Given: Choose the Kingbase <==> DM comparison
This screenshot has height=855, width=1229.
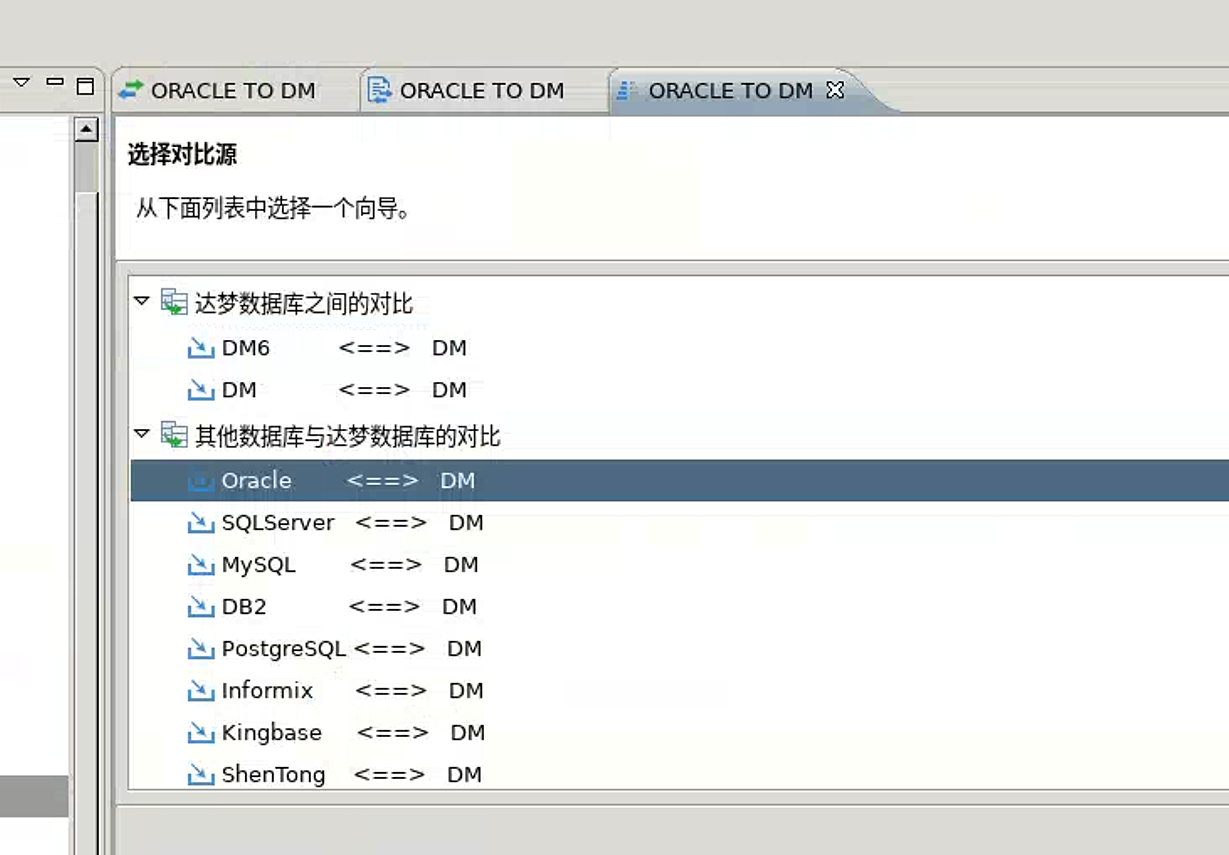Looking at the screenshot, I should coord(353,733).
